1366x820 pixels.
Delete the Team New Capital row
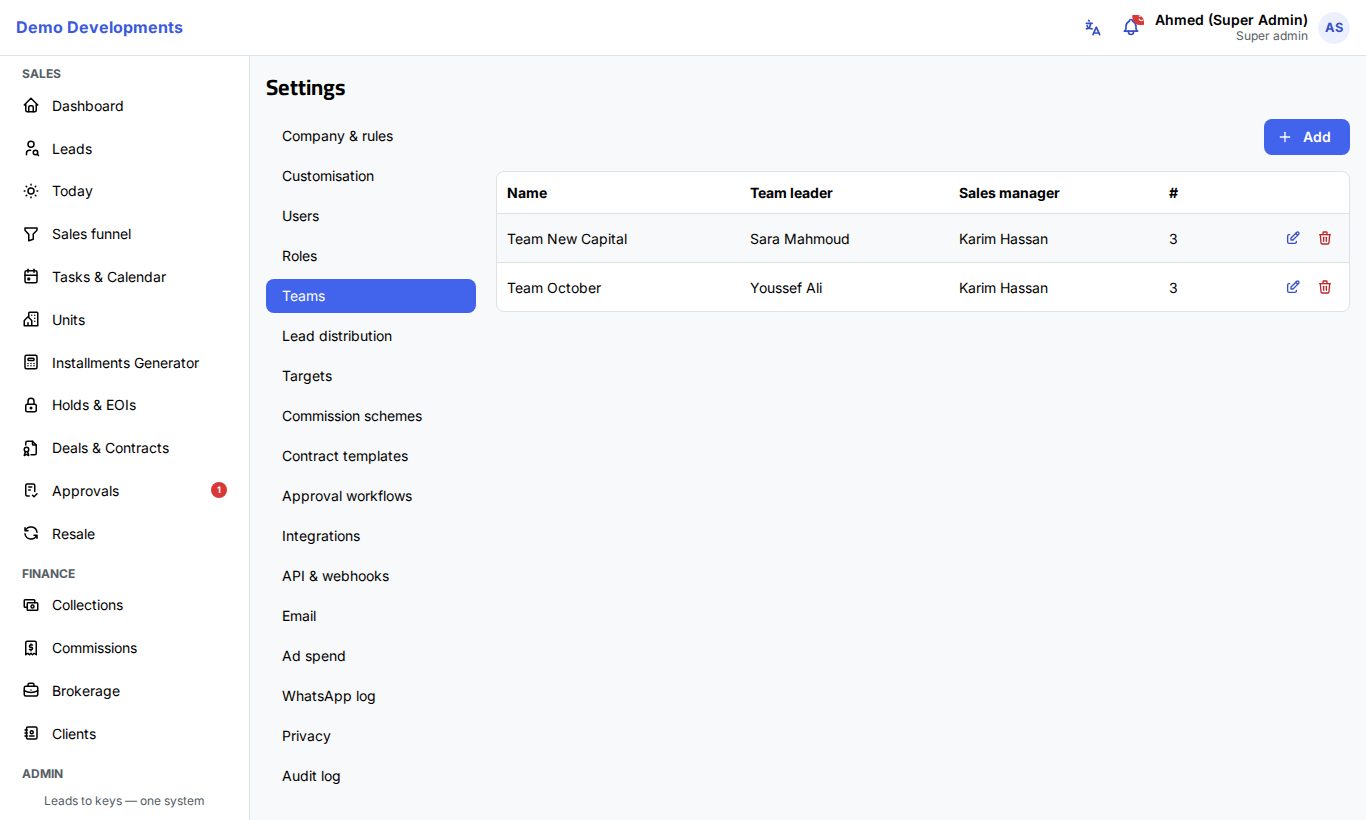(x=1325, y=238)
